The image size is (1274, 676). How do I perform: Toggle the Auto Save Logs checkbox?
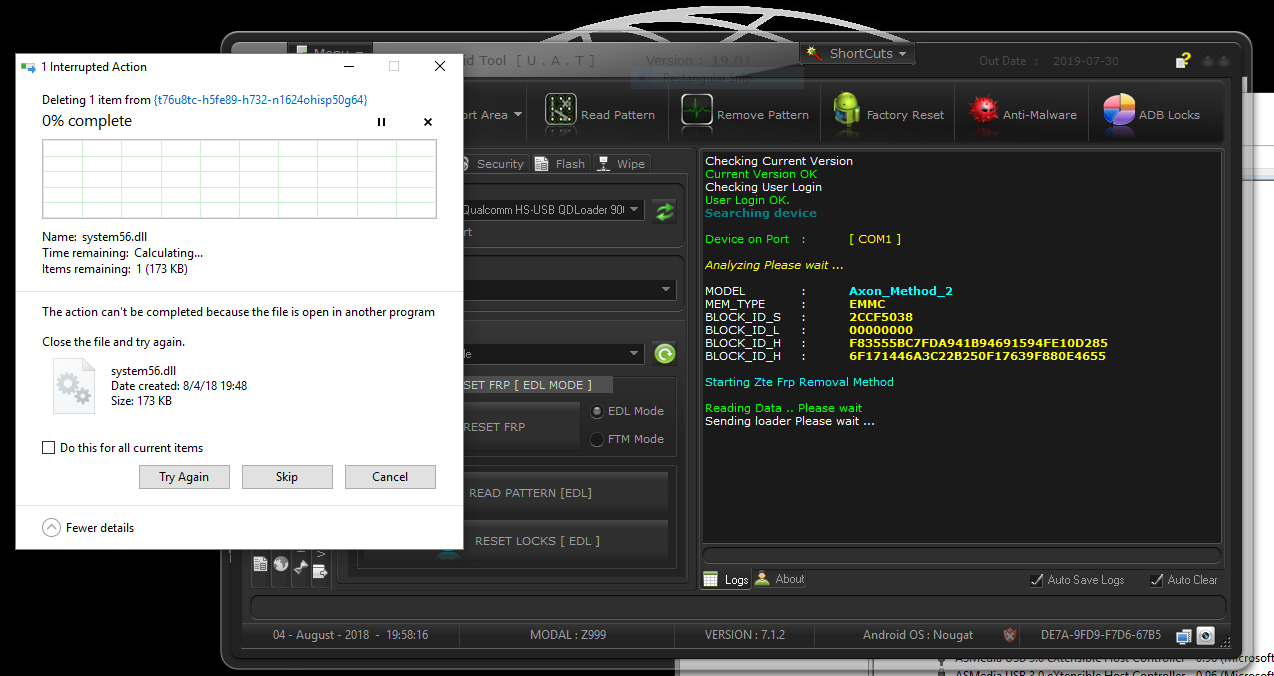(1036, 580)
